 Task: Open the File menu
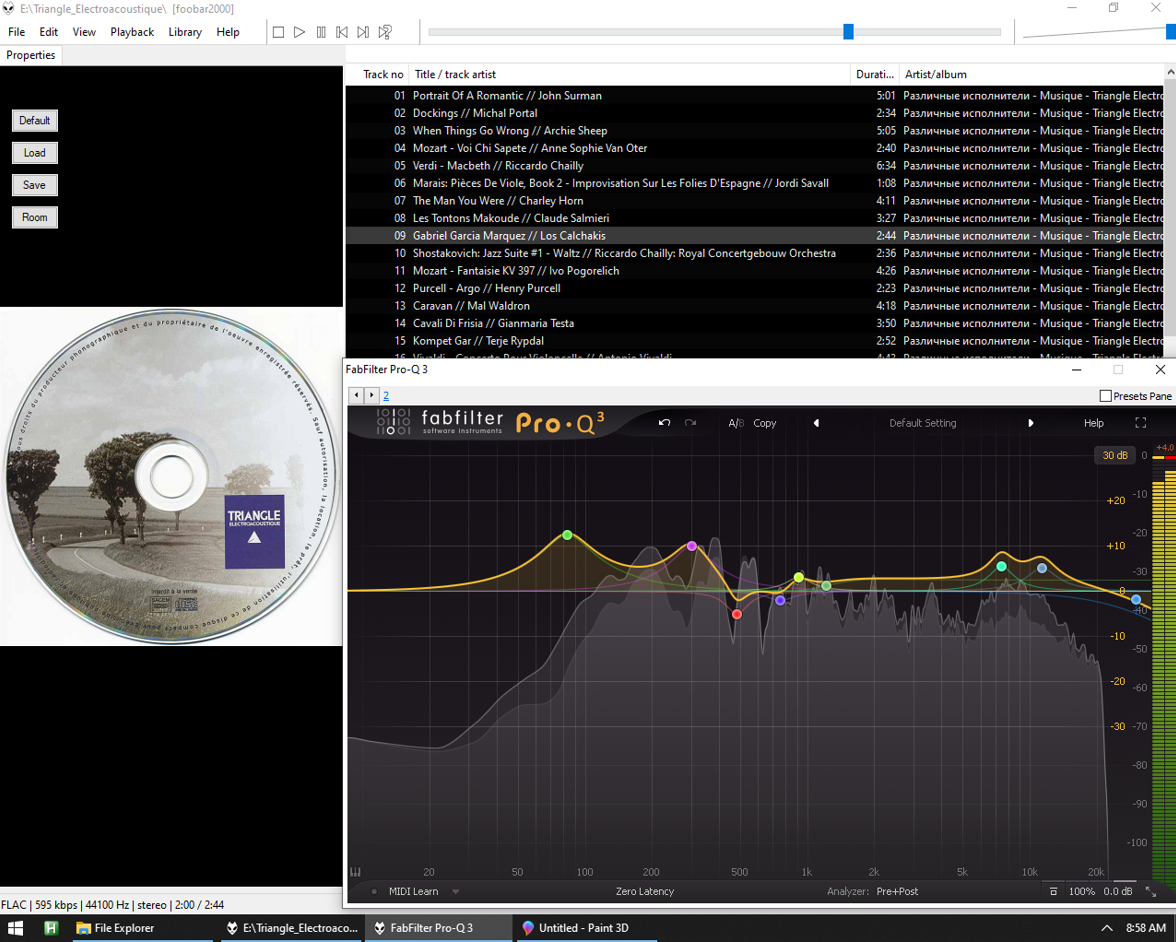[16, 32]
